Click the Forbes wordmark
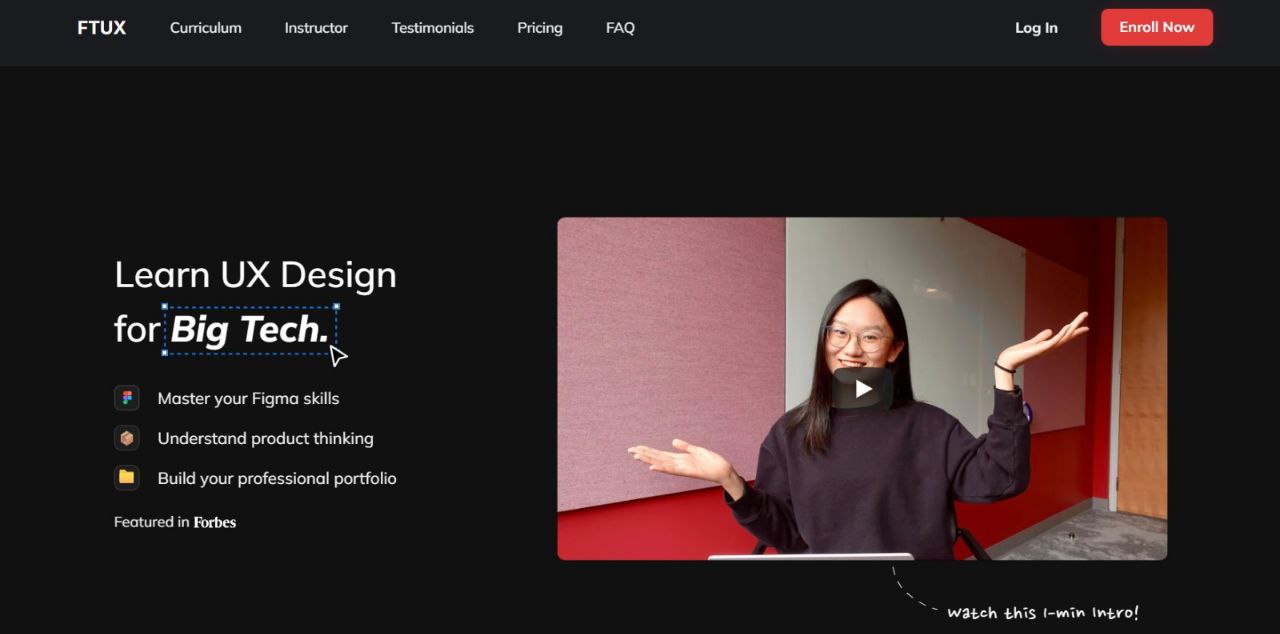The image size is (1280, 634). click(215, 522)
